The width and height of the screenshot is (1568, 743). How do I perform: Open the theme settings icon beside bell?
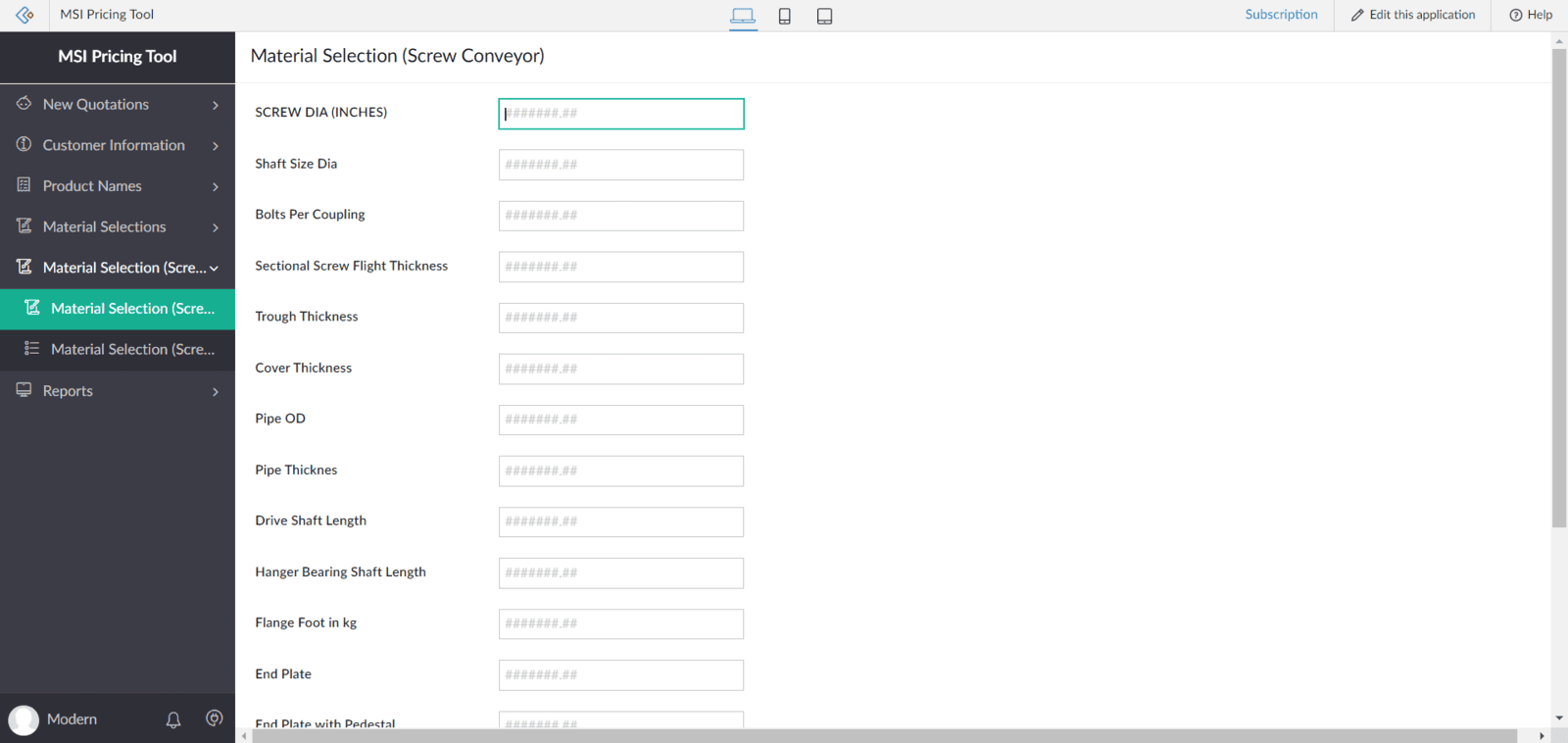tap(215, 718)
